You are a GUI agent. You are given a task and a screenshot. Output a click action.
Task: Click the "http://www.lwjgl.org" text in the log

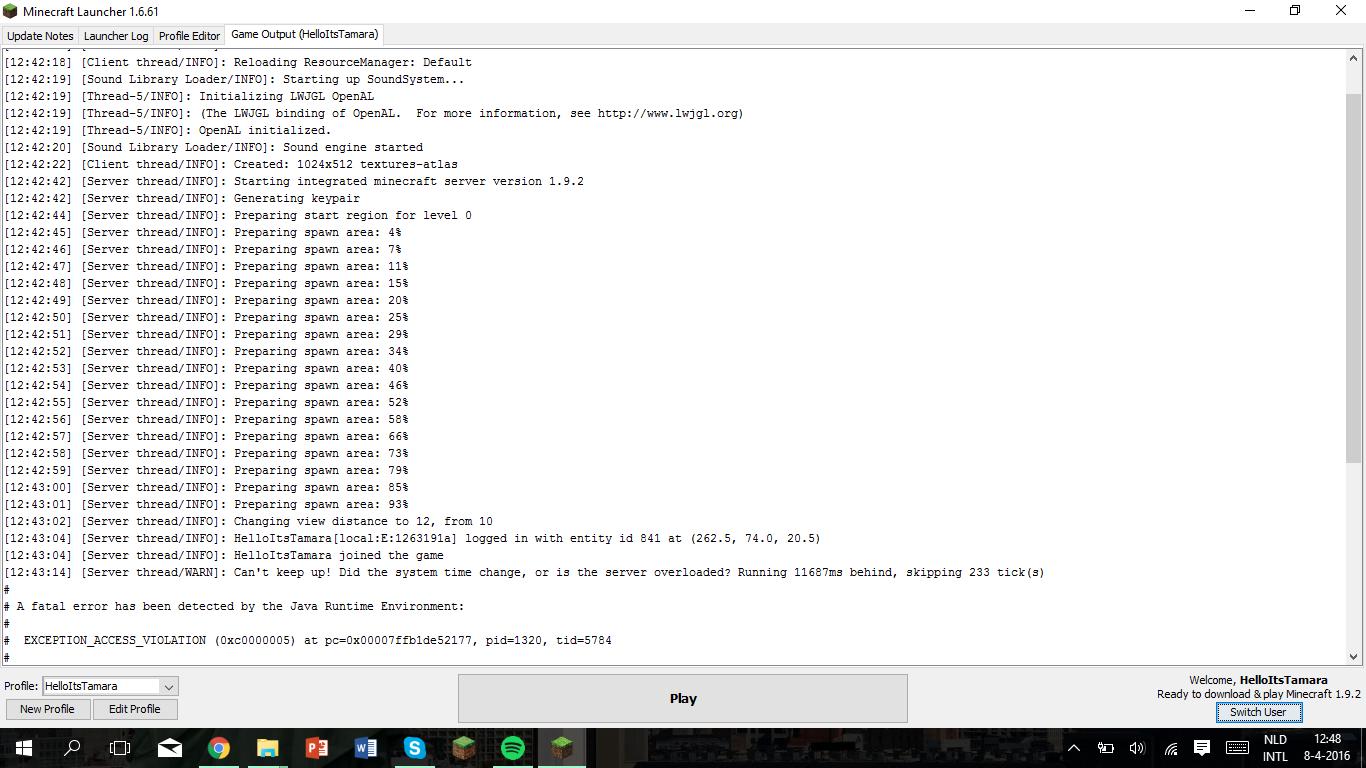(x=667, y=113)
